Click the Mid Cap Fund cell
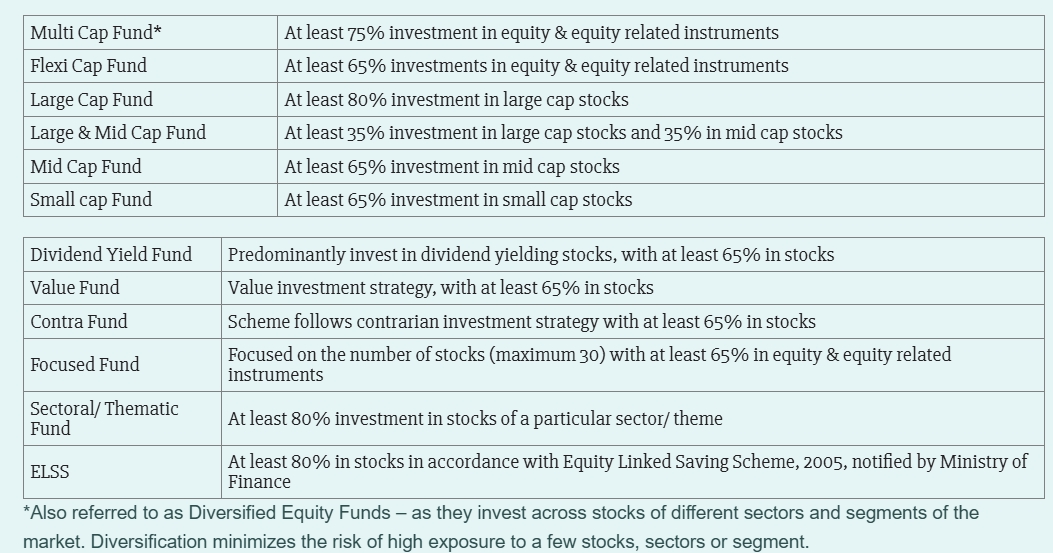This screenshot has width=1053, height=553. pos(150,166)
